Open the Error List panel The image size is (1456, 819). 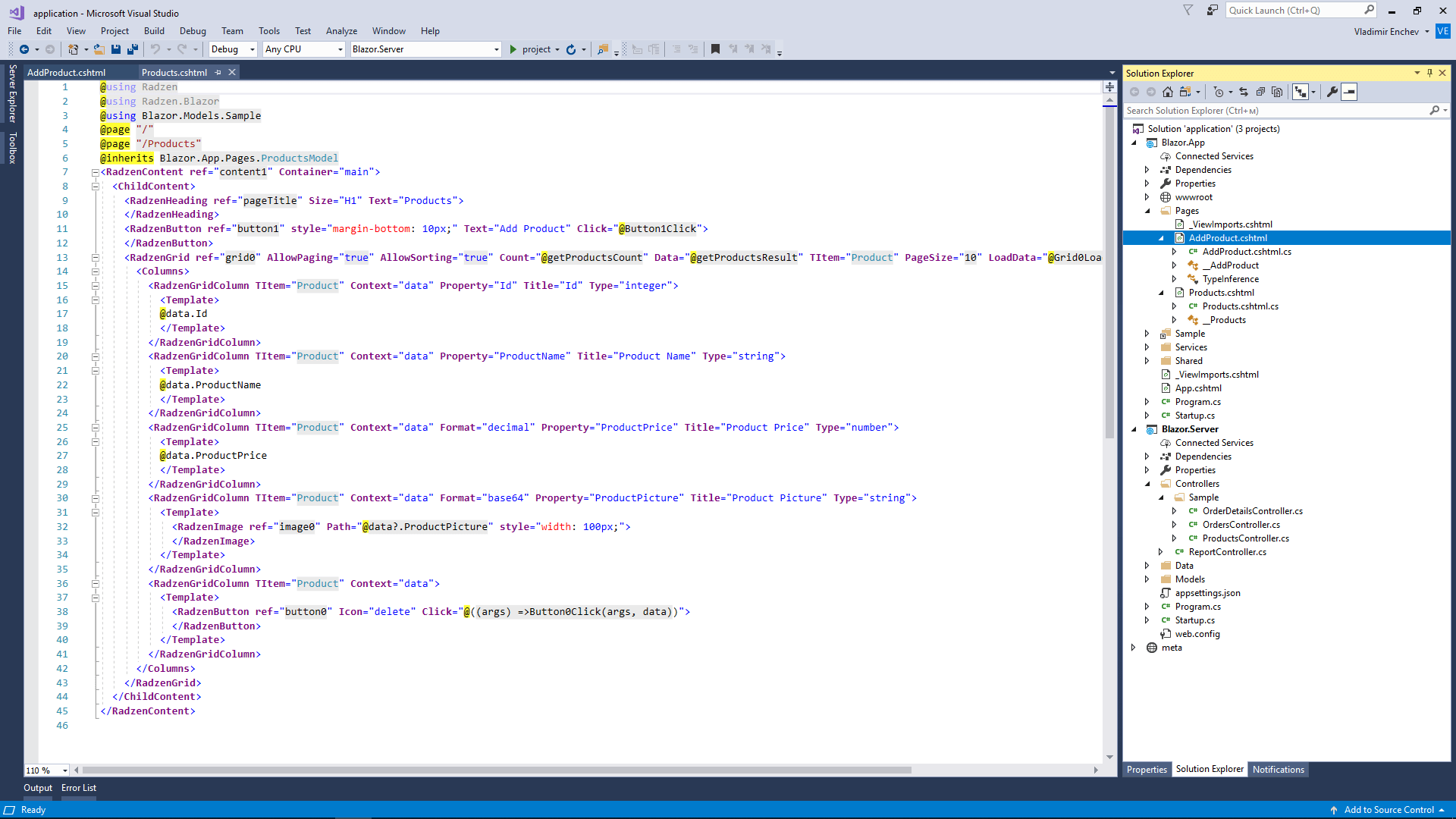pyautogui.click(x=79, y=788)
